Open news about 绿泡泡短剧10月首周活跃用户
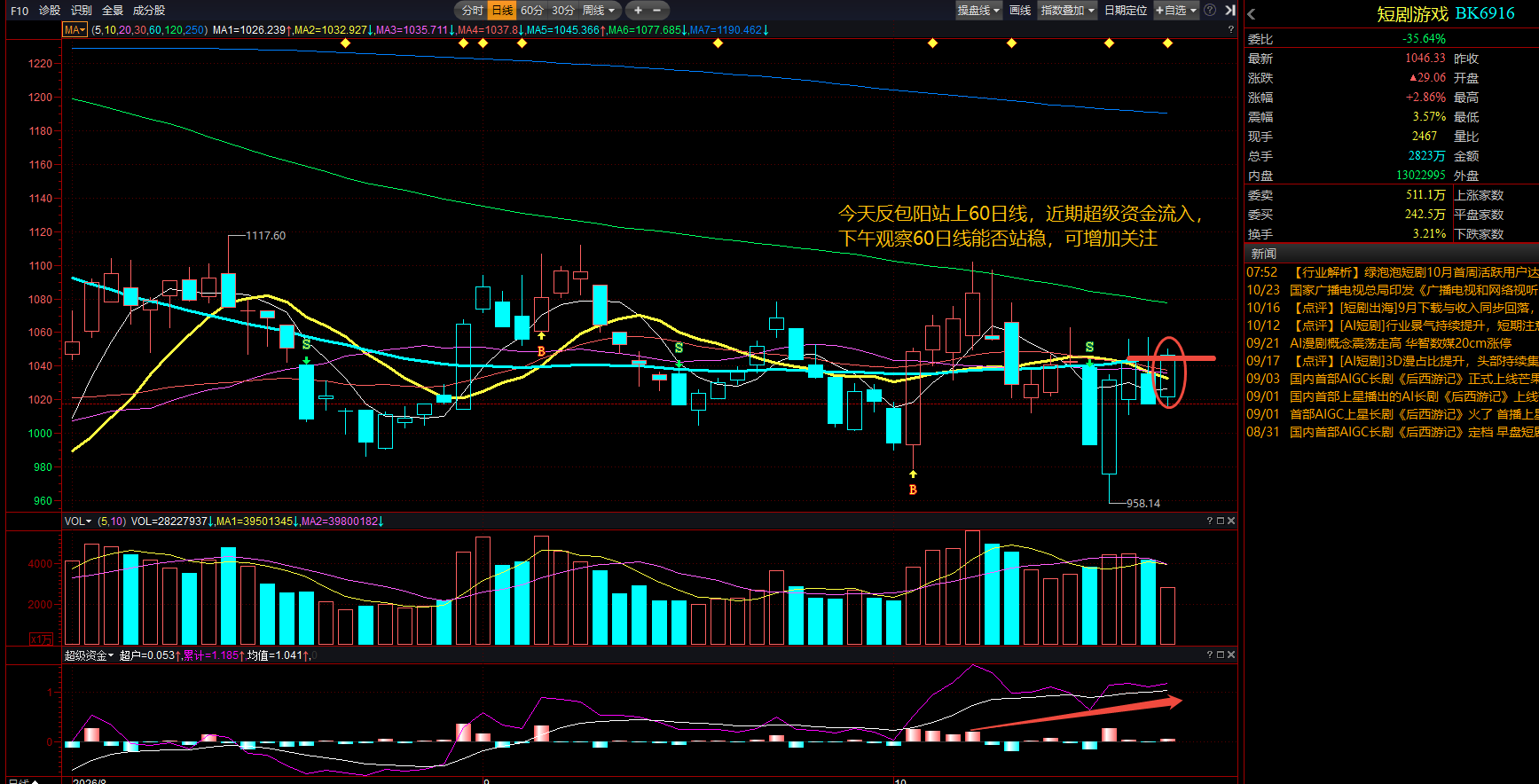1539x784 pixels. tap(1391, 272)
